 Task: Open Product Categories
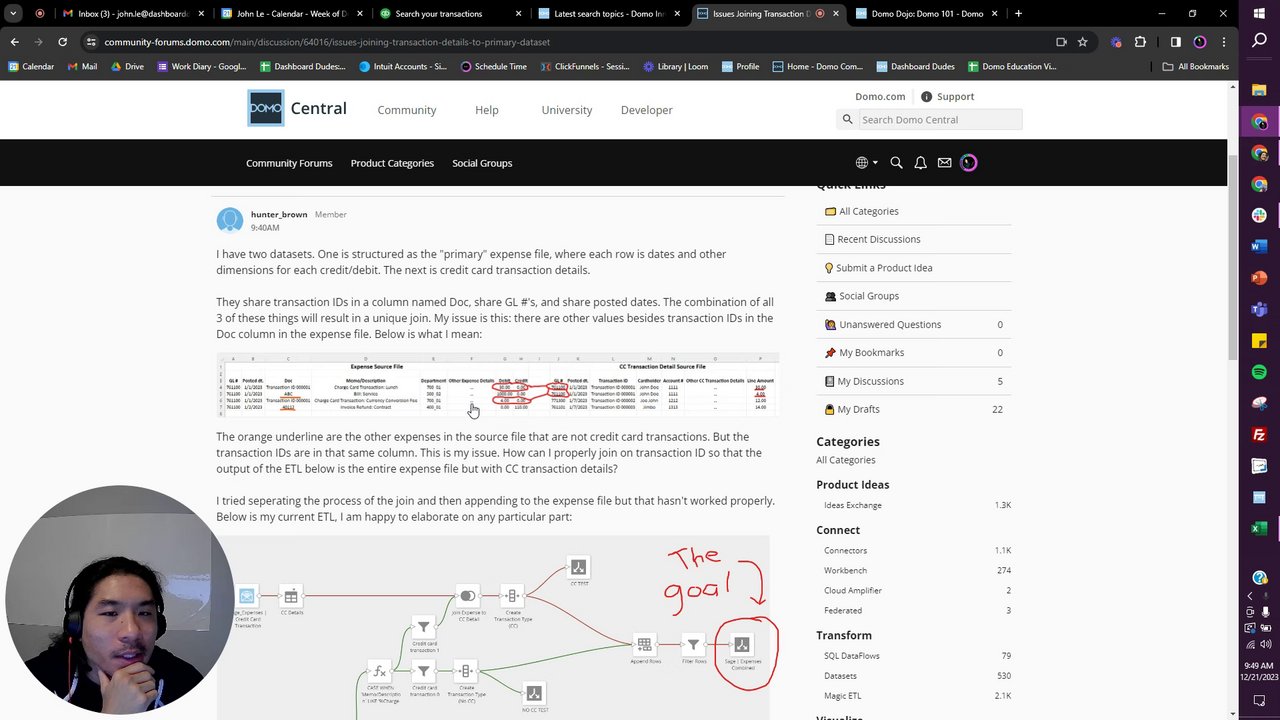(392, 163)
